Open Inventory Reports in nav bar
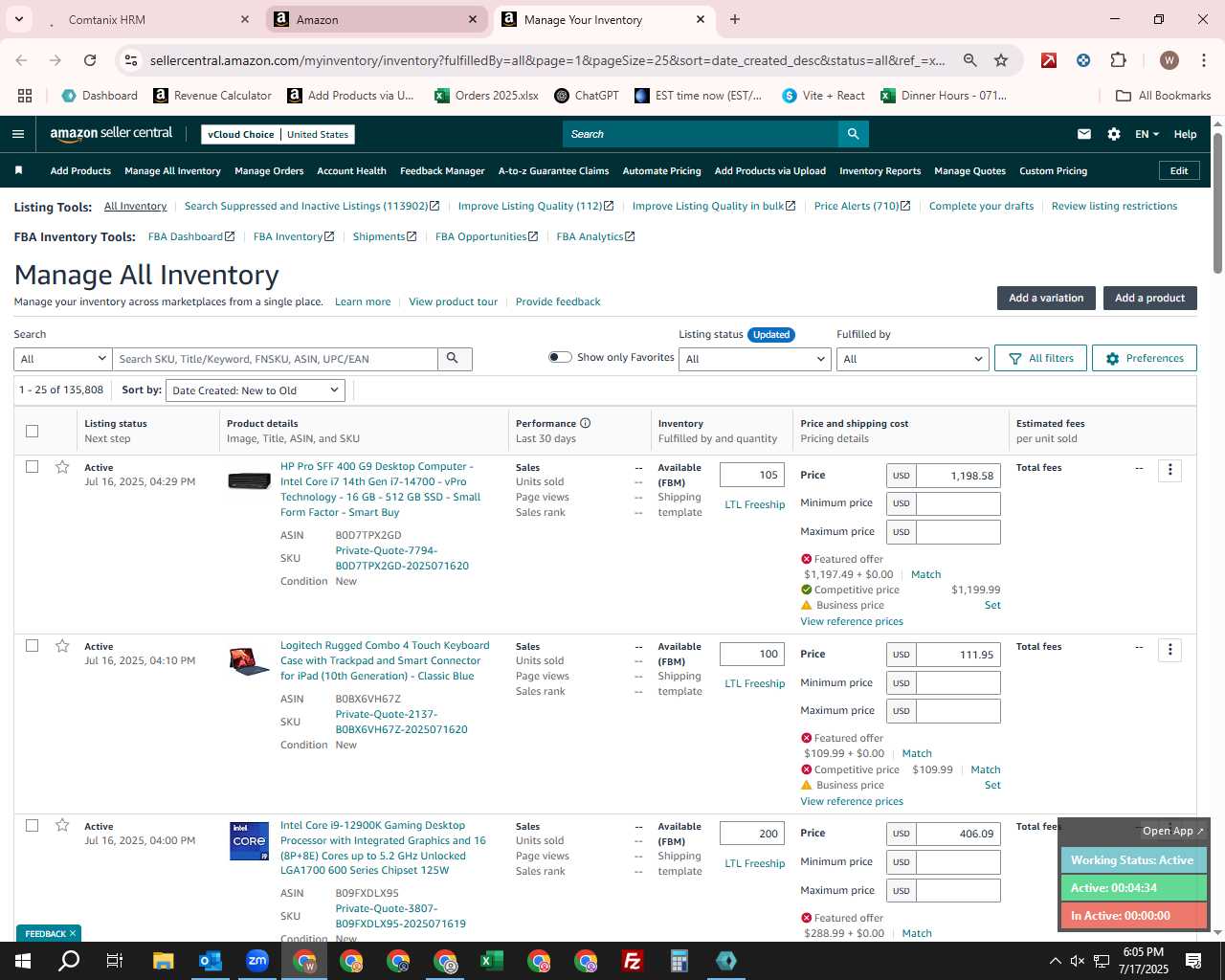 (x=880, y=170)
